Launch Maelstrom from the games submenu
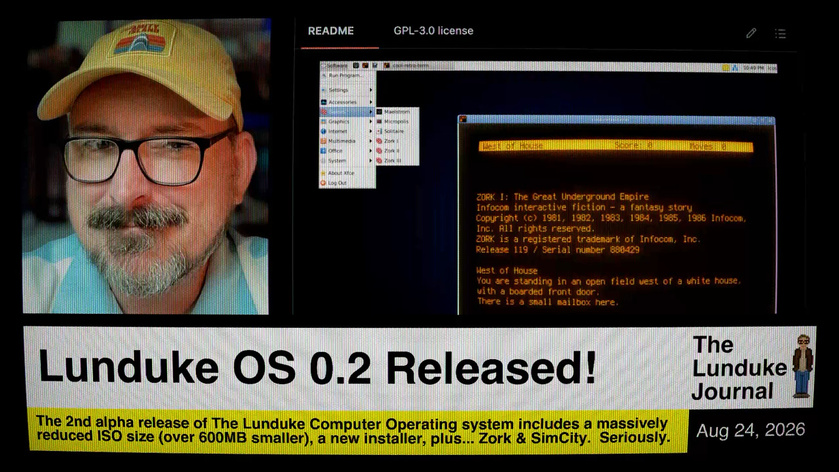839x472 pixels. (x=397, y=112)
